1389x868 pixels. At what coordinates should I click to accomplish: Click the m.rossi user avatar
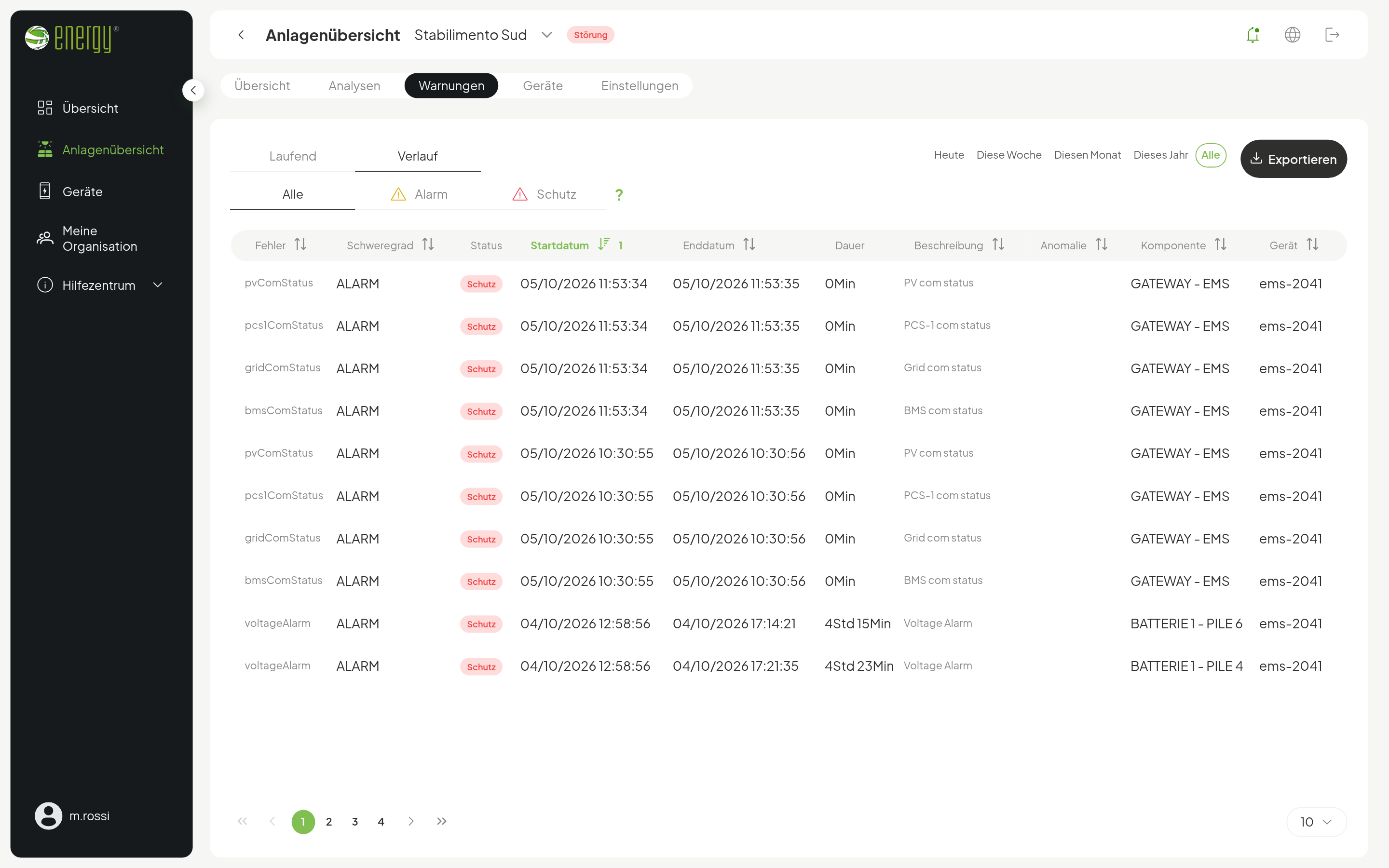48,816
